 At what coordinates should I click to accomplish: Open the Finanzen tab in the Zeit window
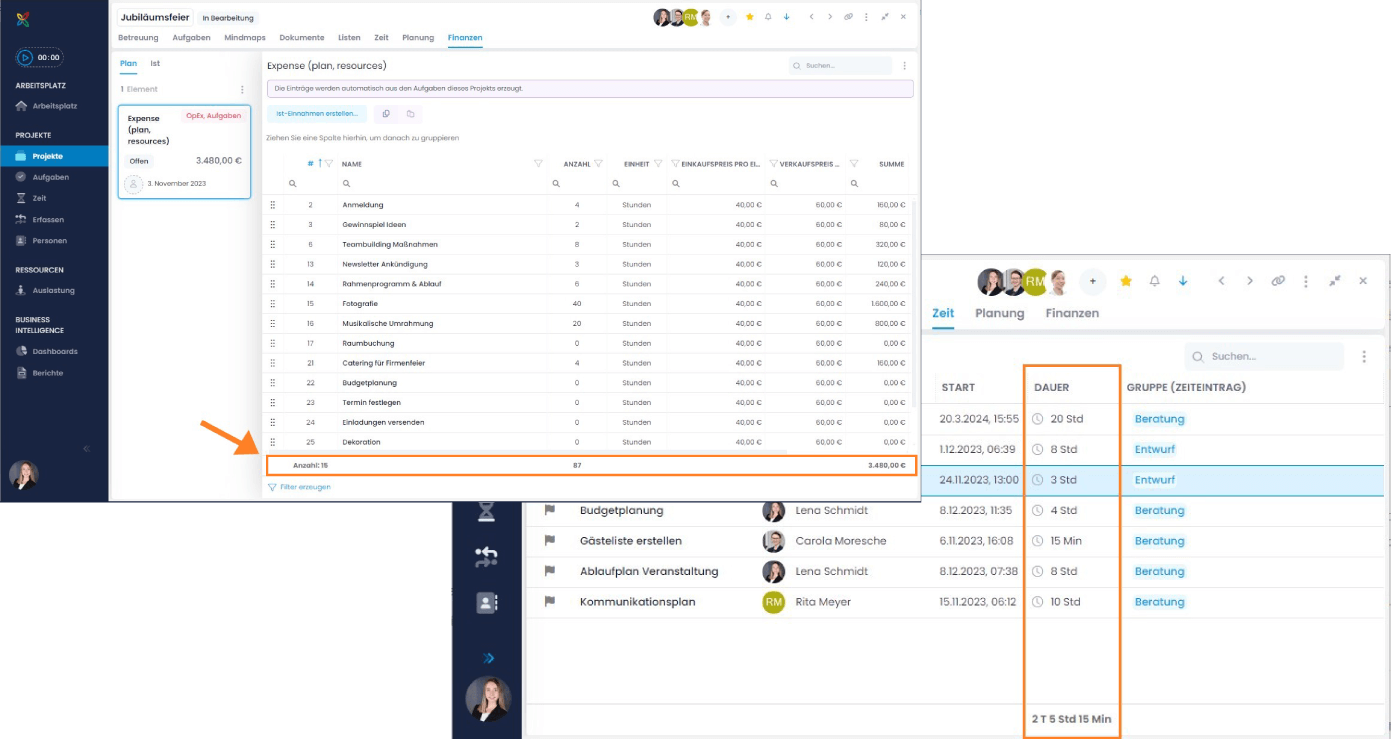(x=1072, y=313)
